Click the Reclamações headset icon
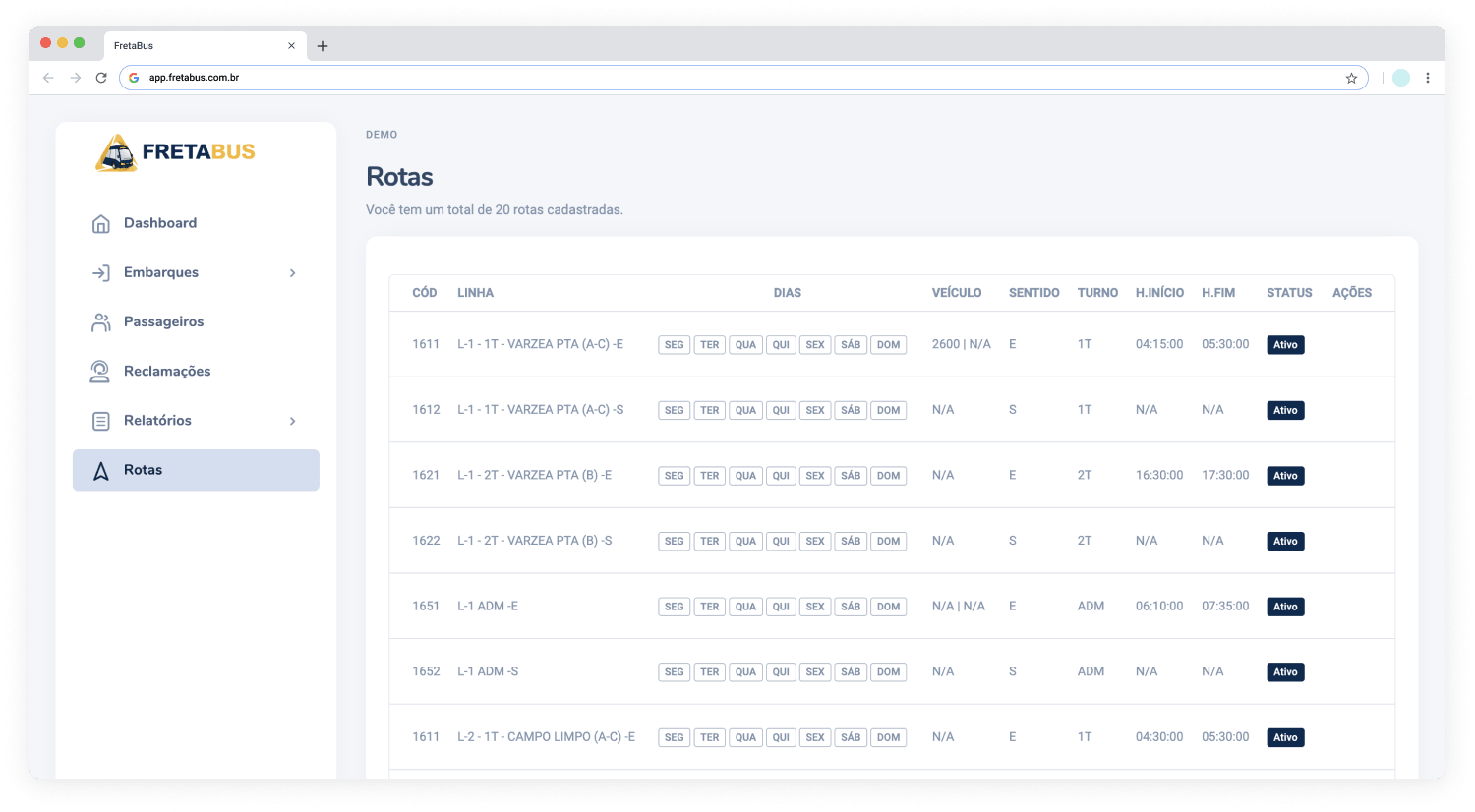 point(100,372)
